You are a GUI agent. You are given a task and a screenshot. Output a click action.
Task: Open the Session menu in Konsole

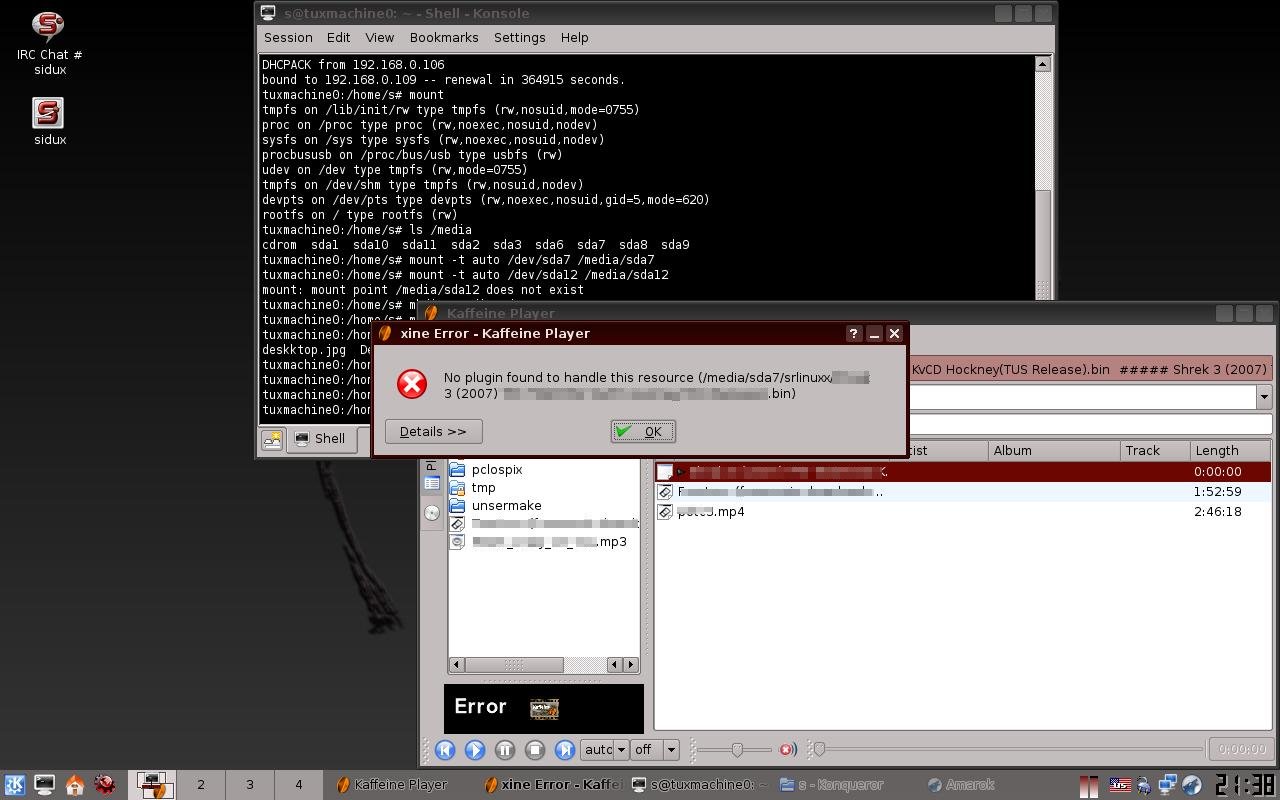point(288,37)
